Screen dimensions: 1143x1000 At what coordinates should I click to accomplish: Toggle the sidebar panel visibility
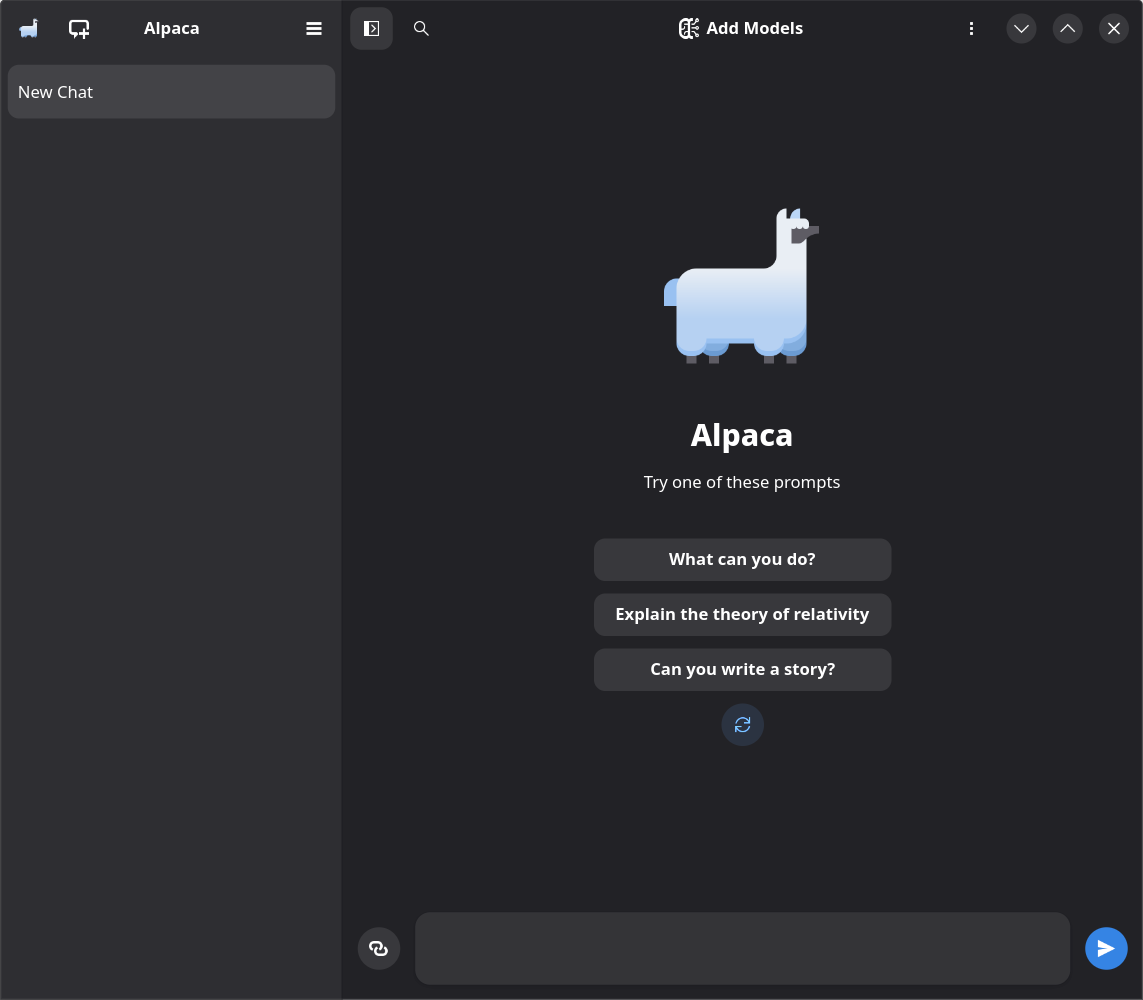(x=372, y=28)
